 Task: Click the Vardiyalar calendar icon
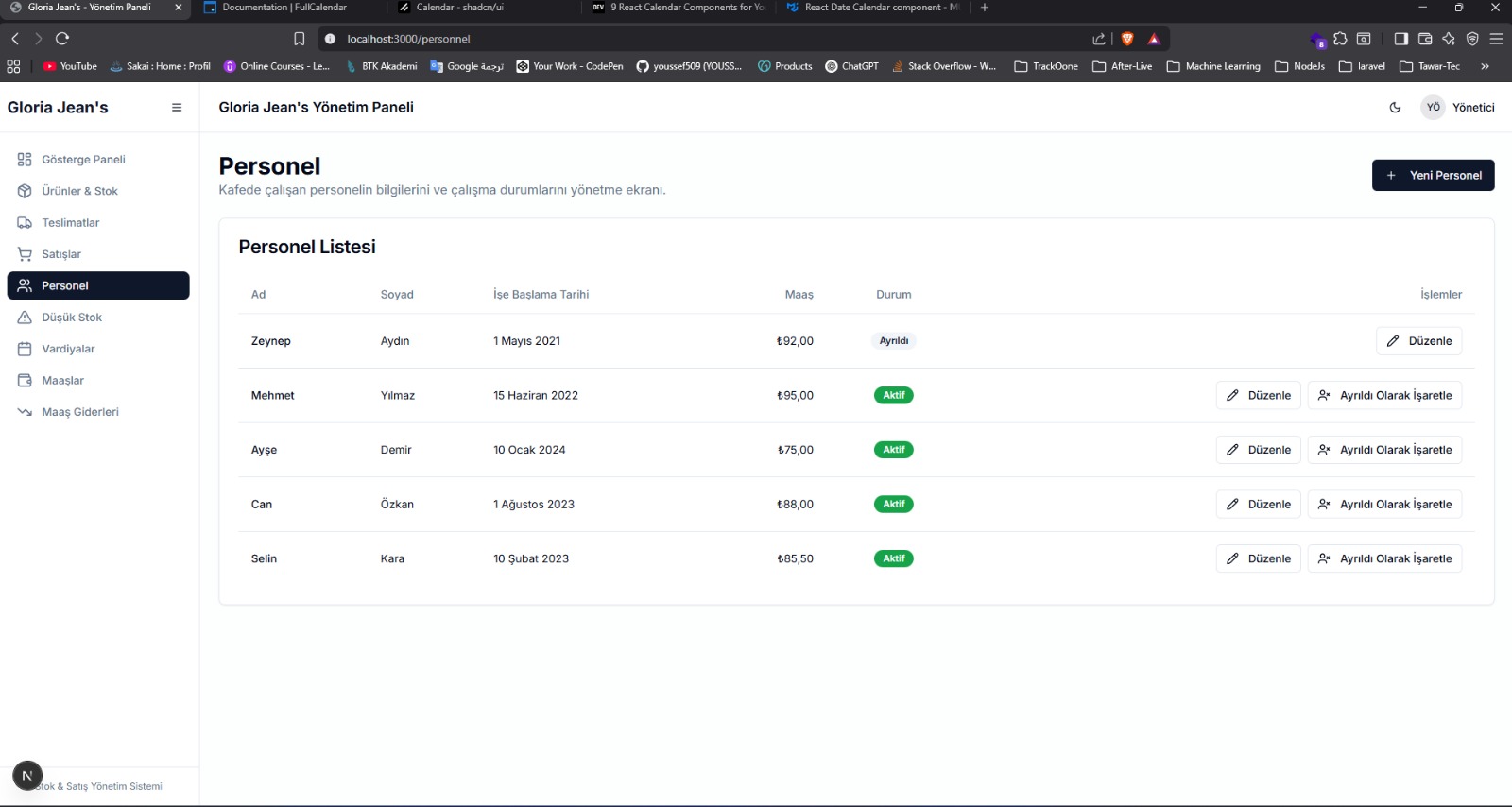click(x=25, y=349)
